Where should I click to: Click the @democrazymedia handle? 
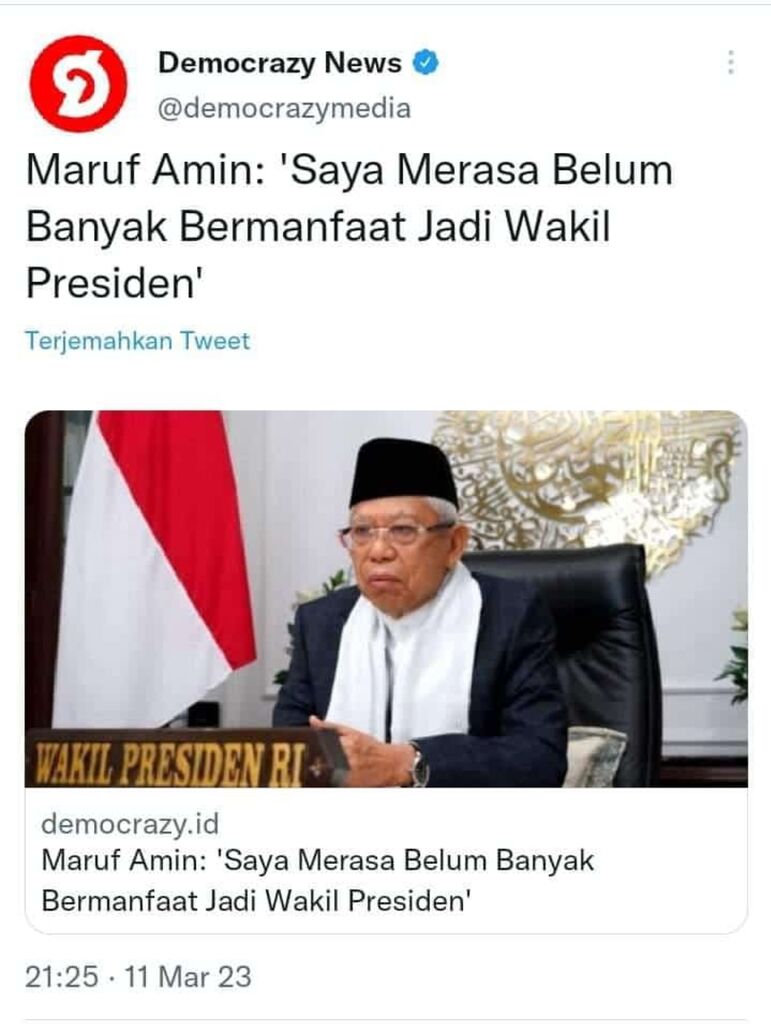[284, 108]
